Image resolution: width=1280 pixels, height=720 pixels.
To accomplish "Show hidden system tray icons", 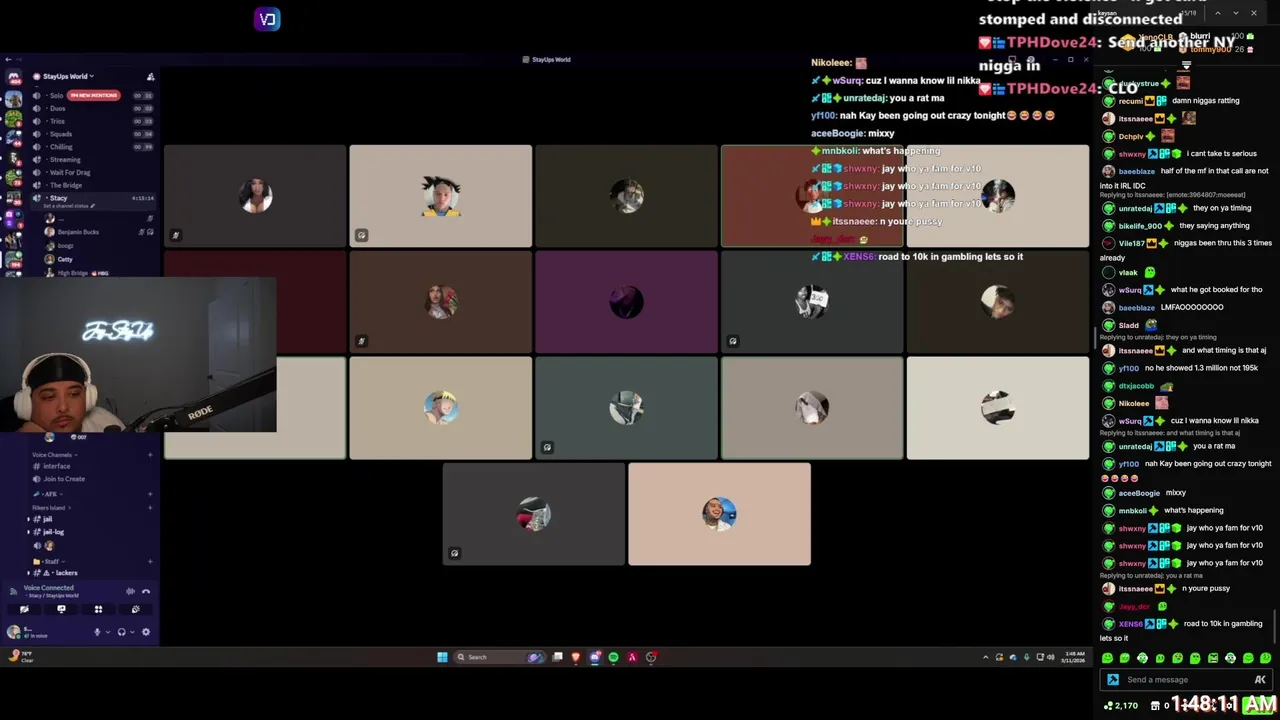I will 985,657.
